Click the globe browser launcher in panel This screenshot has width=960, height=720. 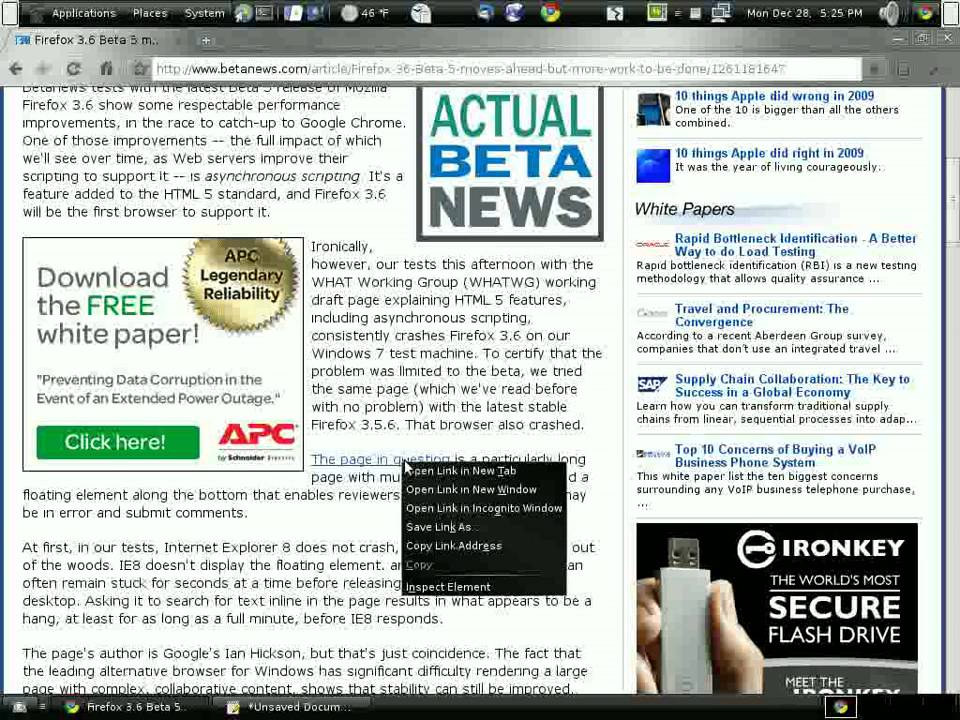coord(514,13)
